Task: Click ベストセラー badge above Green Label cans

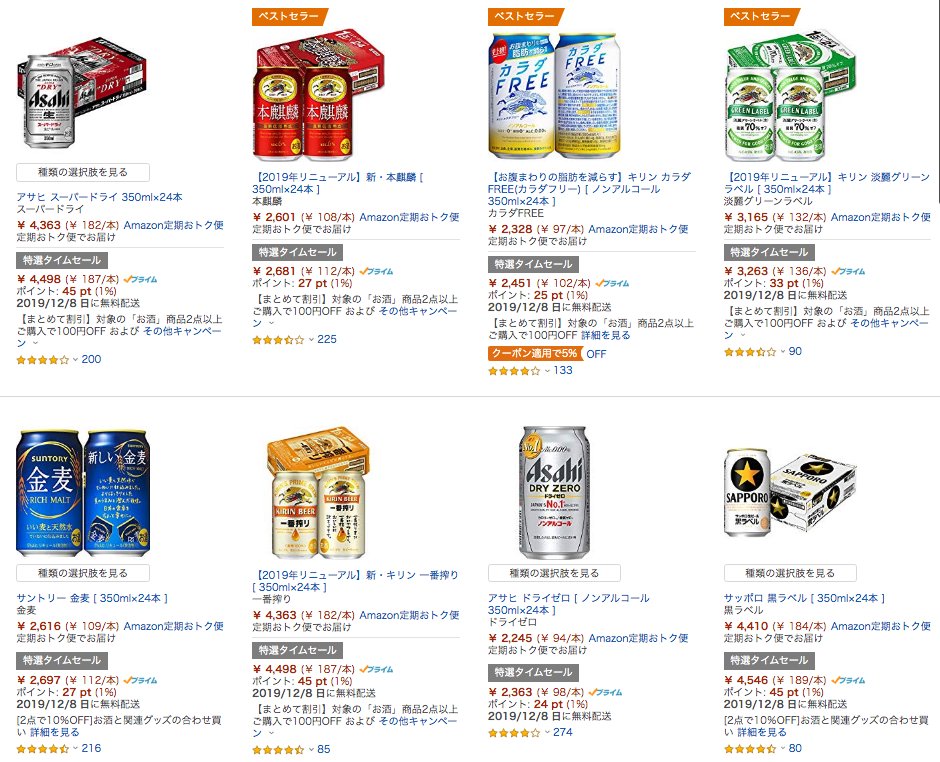Action: [x=761, y=16]
